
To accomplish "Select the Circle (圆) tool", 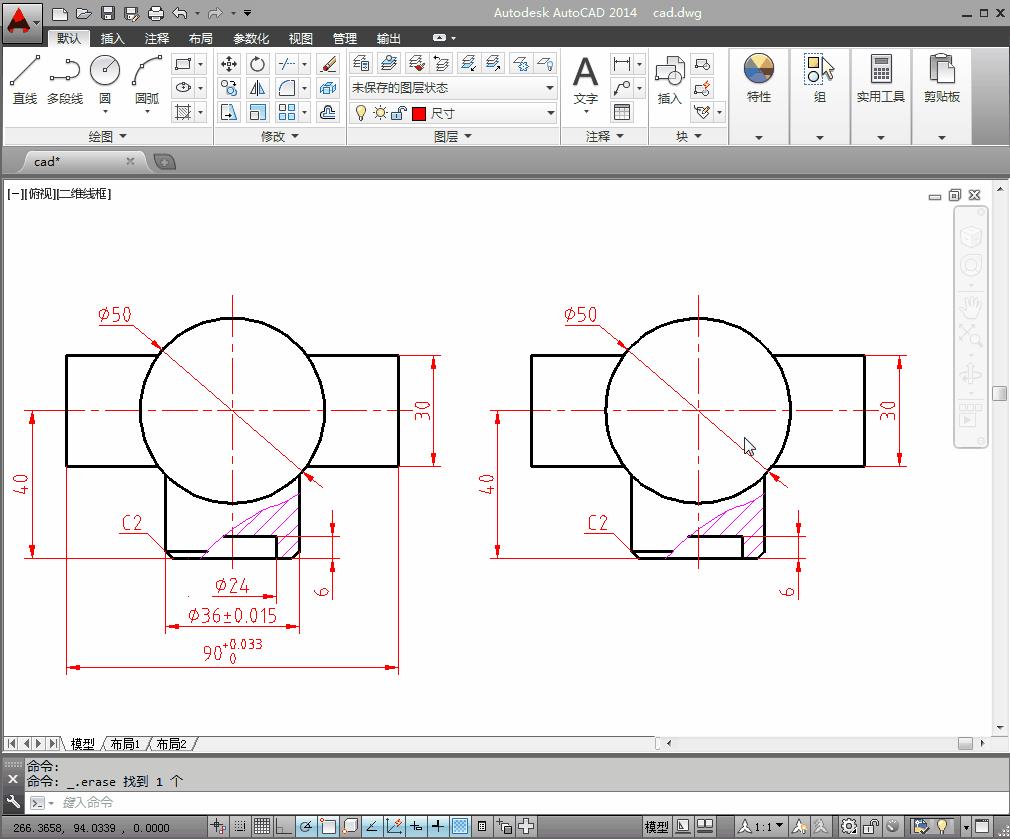I will (104, 68).
